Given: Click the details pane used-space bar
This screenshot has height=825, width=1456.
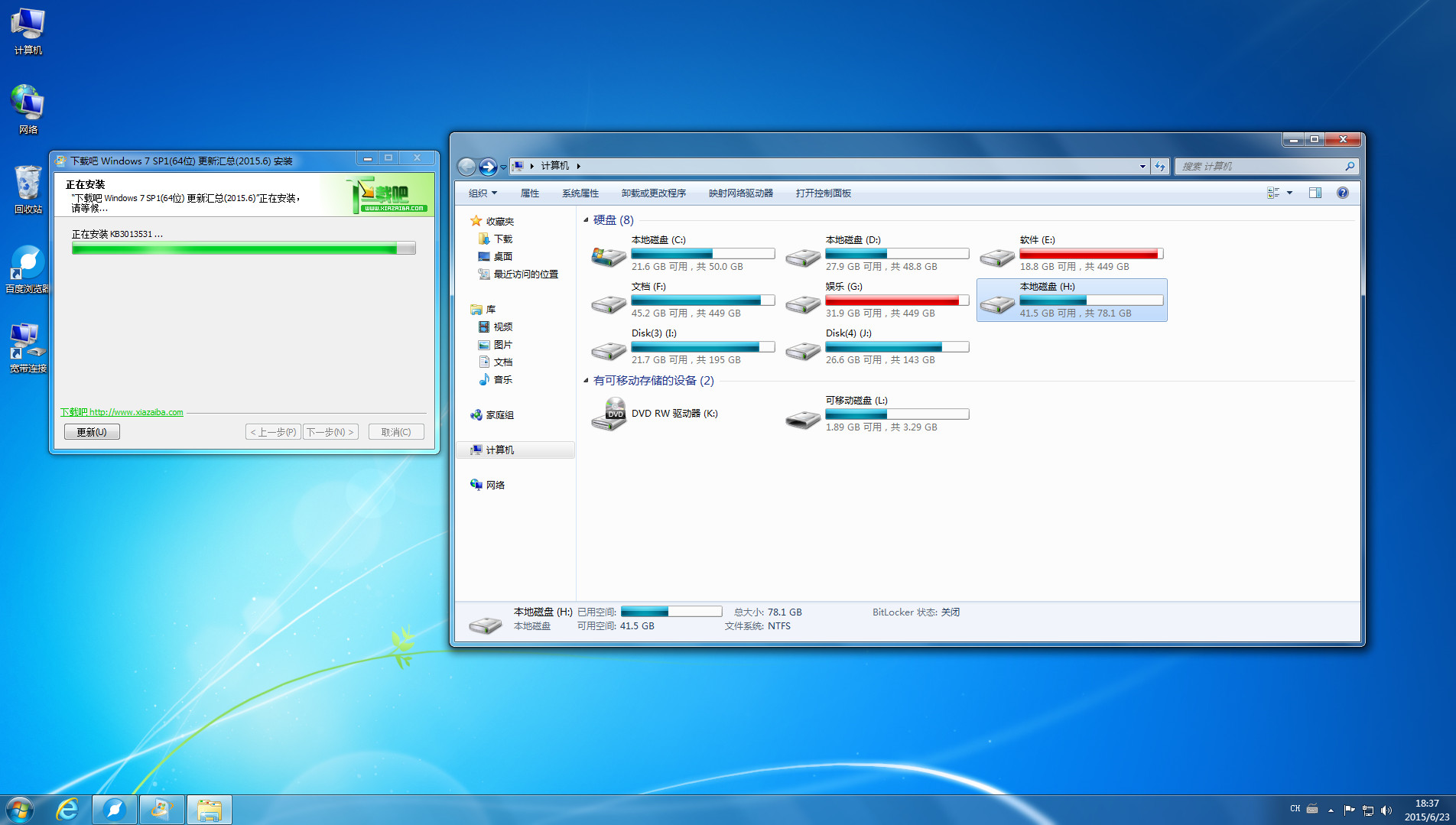Looking at the screenshot, I should 671,612.
